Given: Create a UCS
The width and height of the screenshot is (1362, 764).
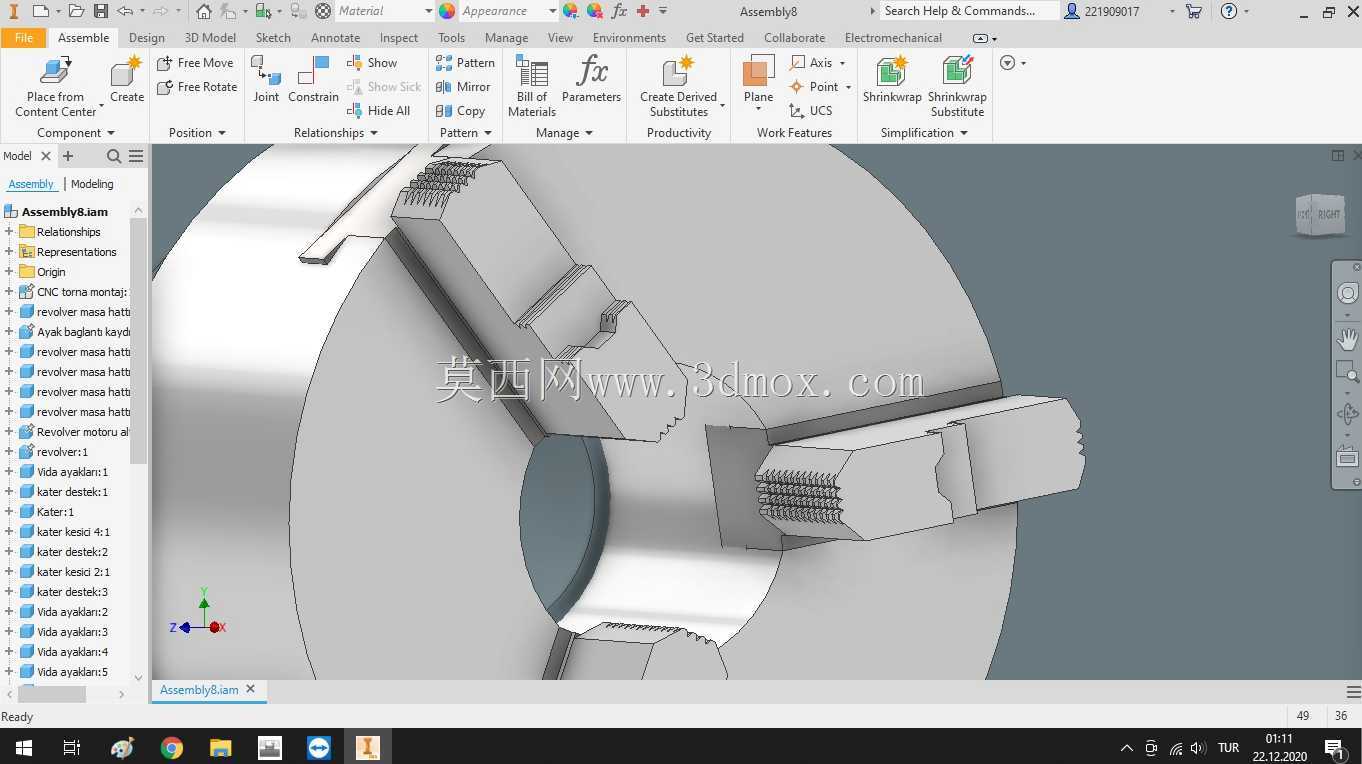Looking at the screenshot, I should pos(810,111).
